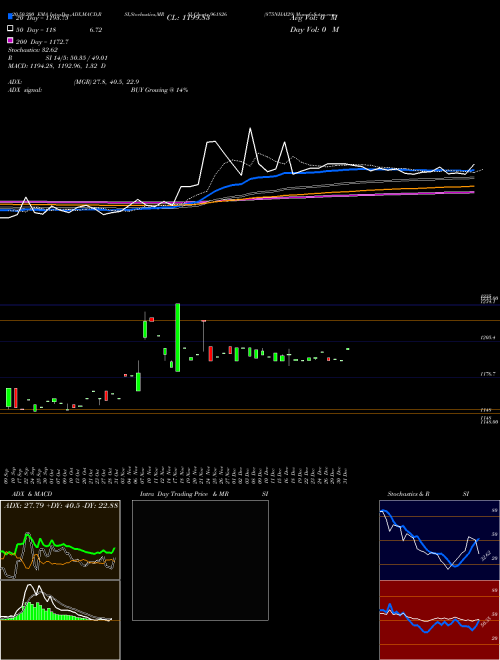Click the magenta 200 Day EMA legend swatch

pos(10,40)
